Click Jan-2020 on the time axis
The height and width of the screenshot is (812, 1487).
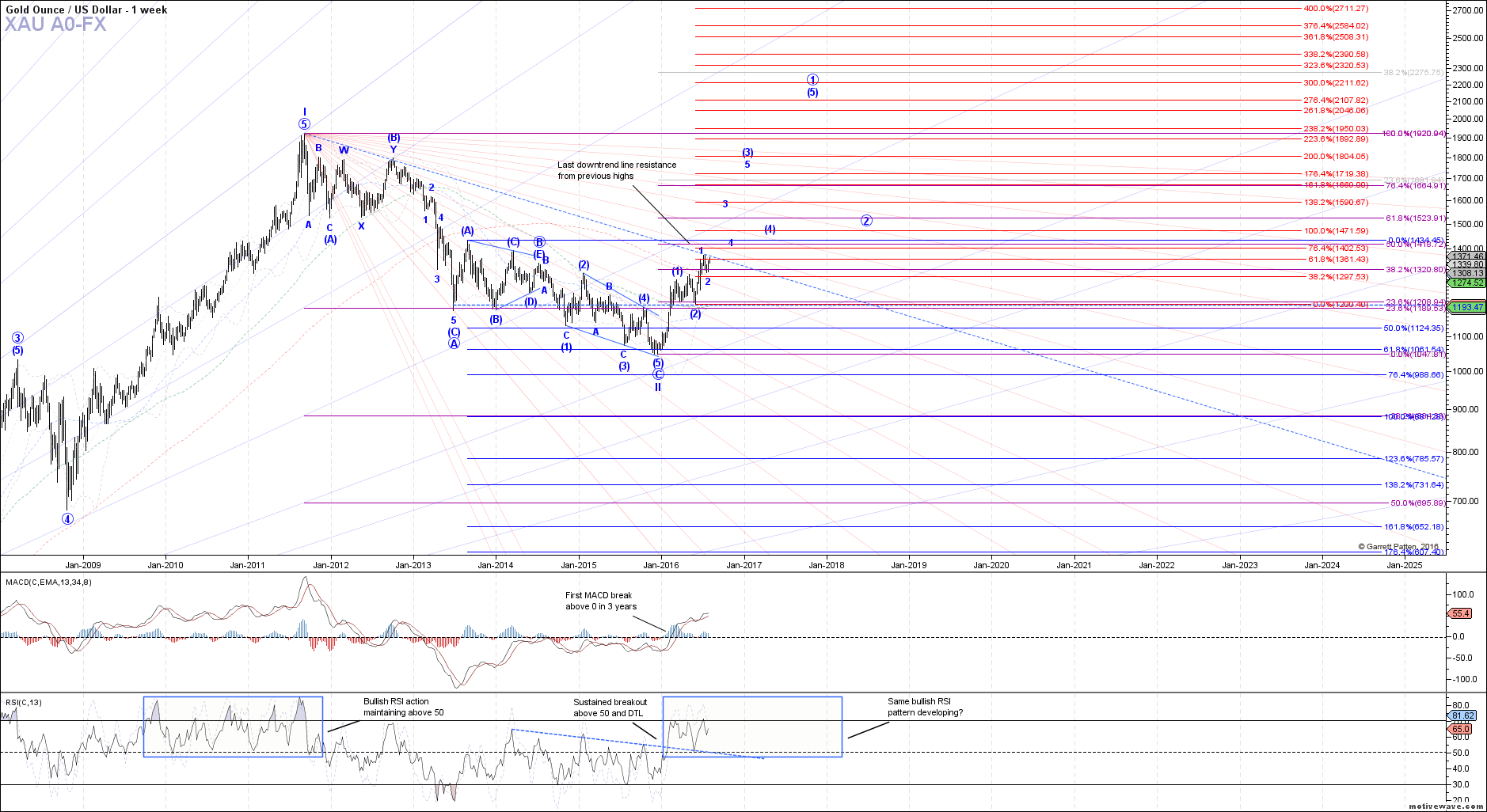pos(991,565)
